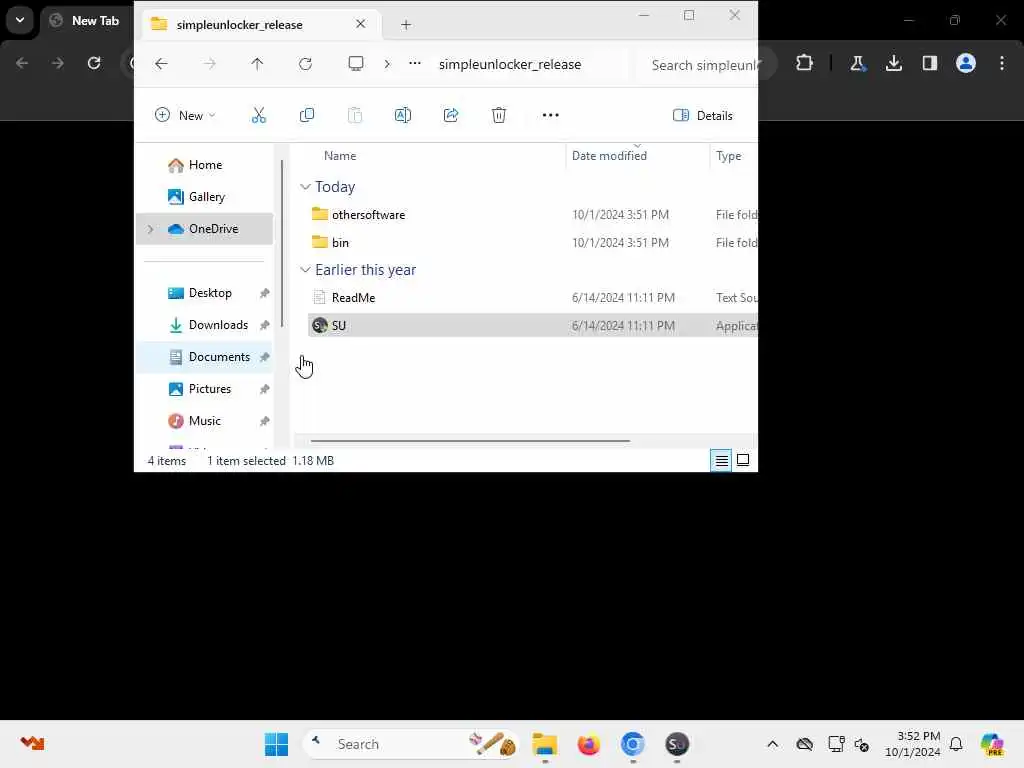Open Chrome from the taskbar
This screenshot has height=768, width=1024.
click(632, 744)
